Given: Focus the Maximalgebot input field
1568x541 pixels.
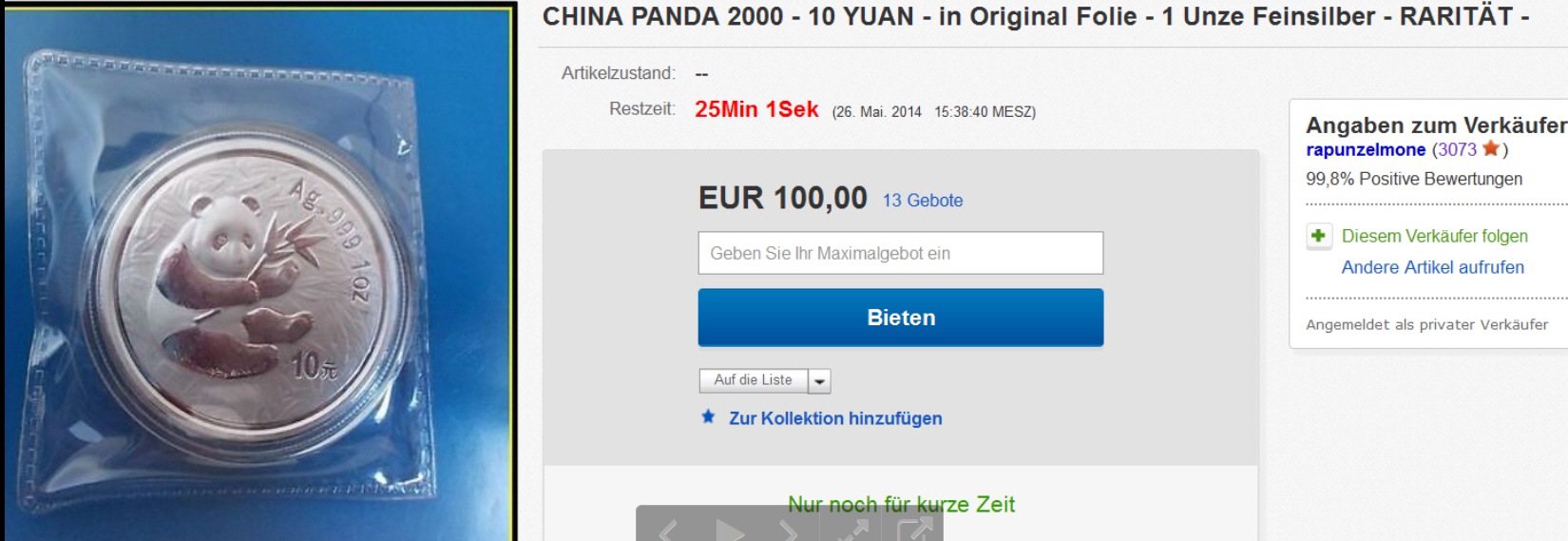Looking at the screenshot, I should (900, 253).
